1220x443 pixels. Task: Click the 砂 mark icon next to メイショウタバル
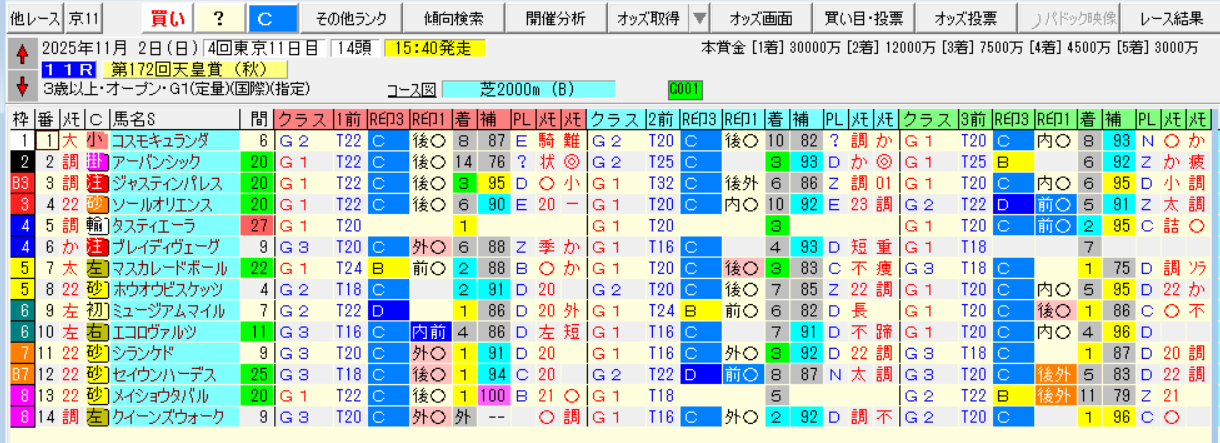pyautogui.click(x=96, y=395)
